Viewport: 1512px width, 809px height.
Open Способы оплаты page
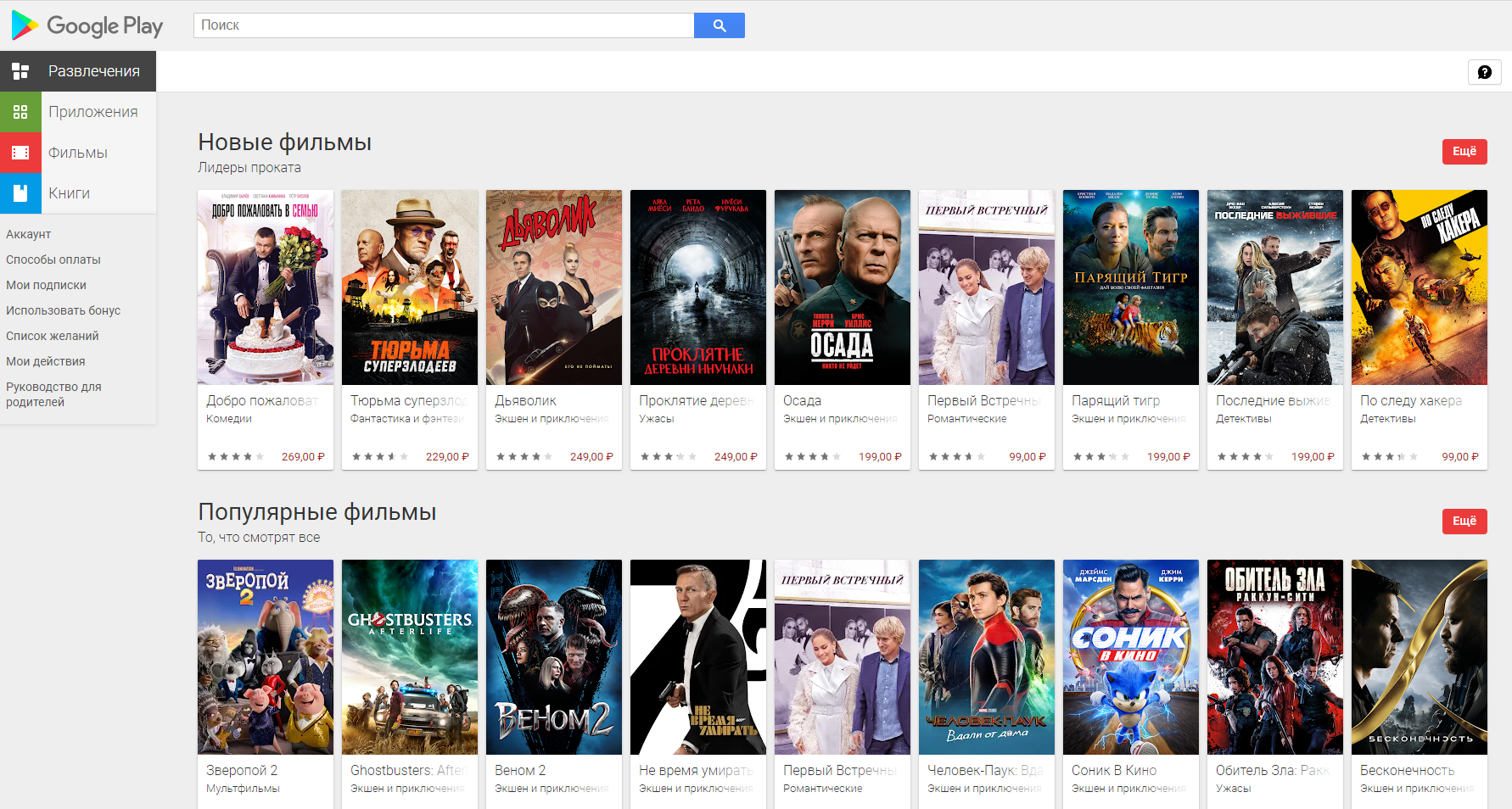point(53,259)
